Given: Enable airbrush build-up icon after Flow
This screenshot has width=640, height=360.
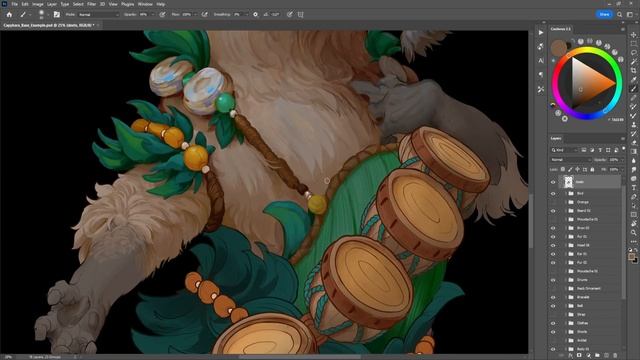Looking at the screenshot, I should coord(205,14).
